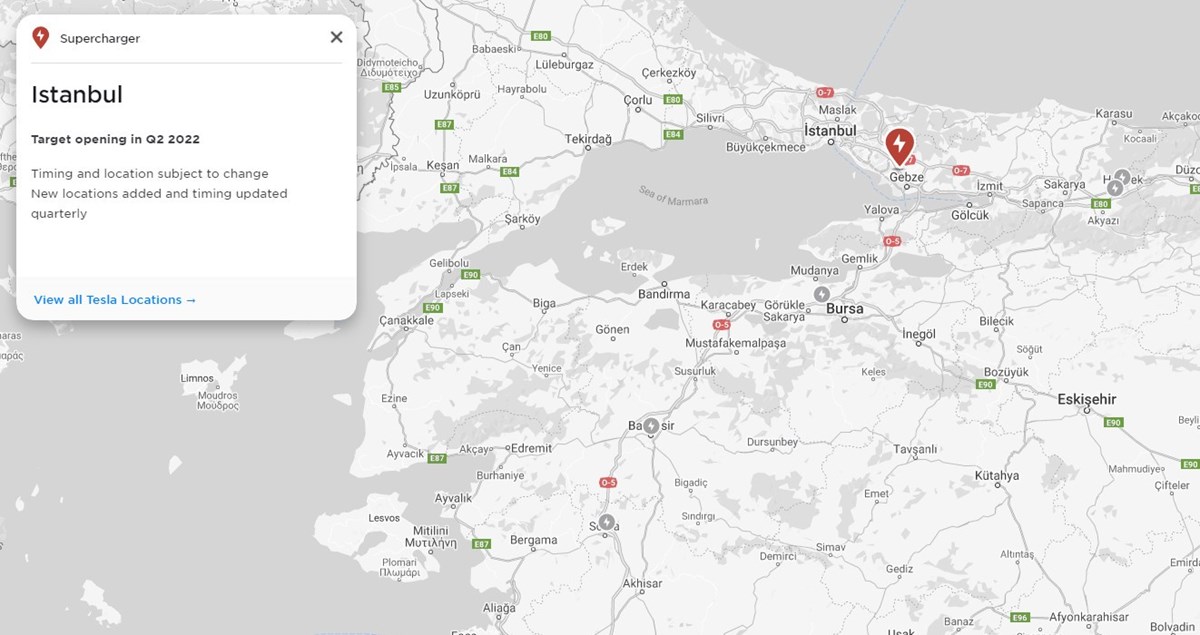The image size is (1200, 635).
Task: Click 'Timing and location subject to change' text
Action: [150, 174]
